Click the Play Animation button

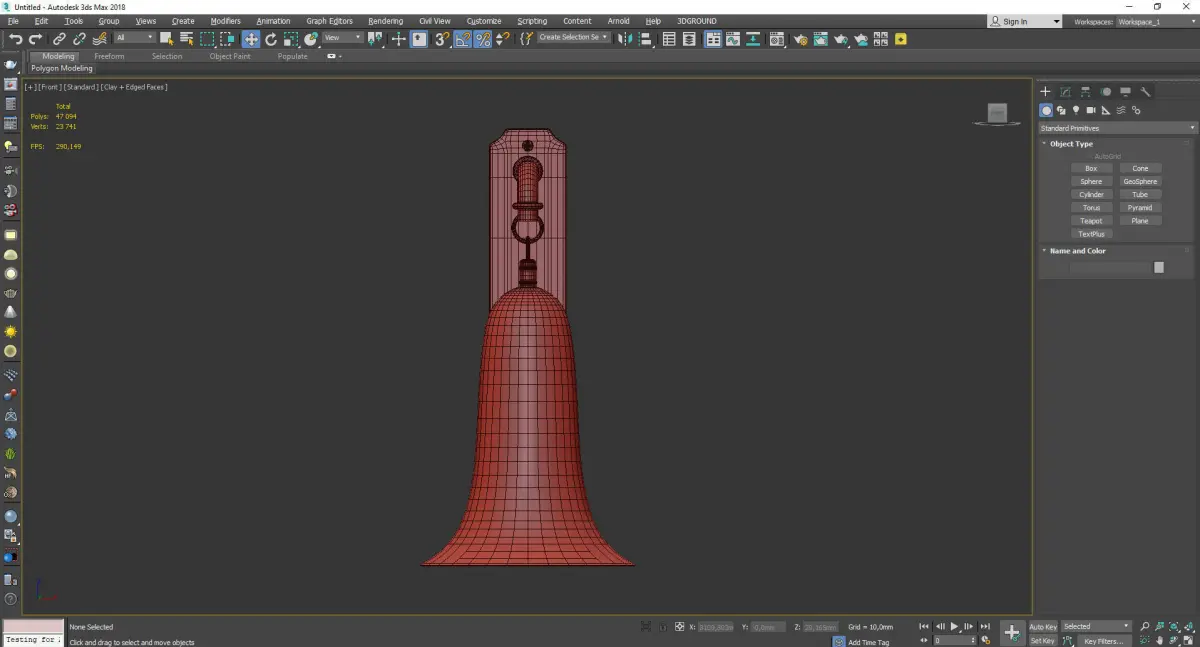click(x=954, y=627)
